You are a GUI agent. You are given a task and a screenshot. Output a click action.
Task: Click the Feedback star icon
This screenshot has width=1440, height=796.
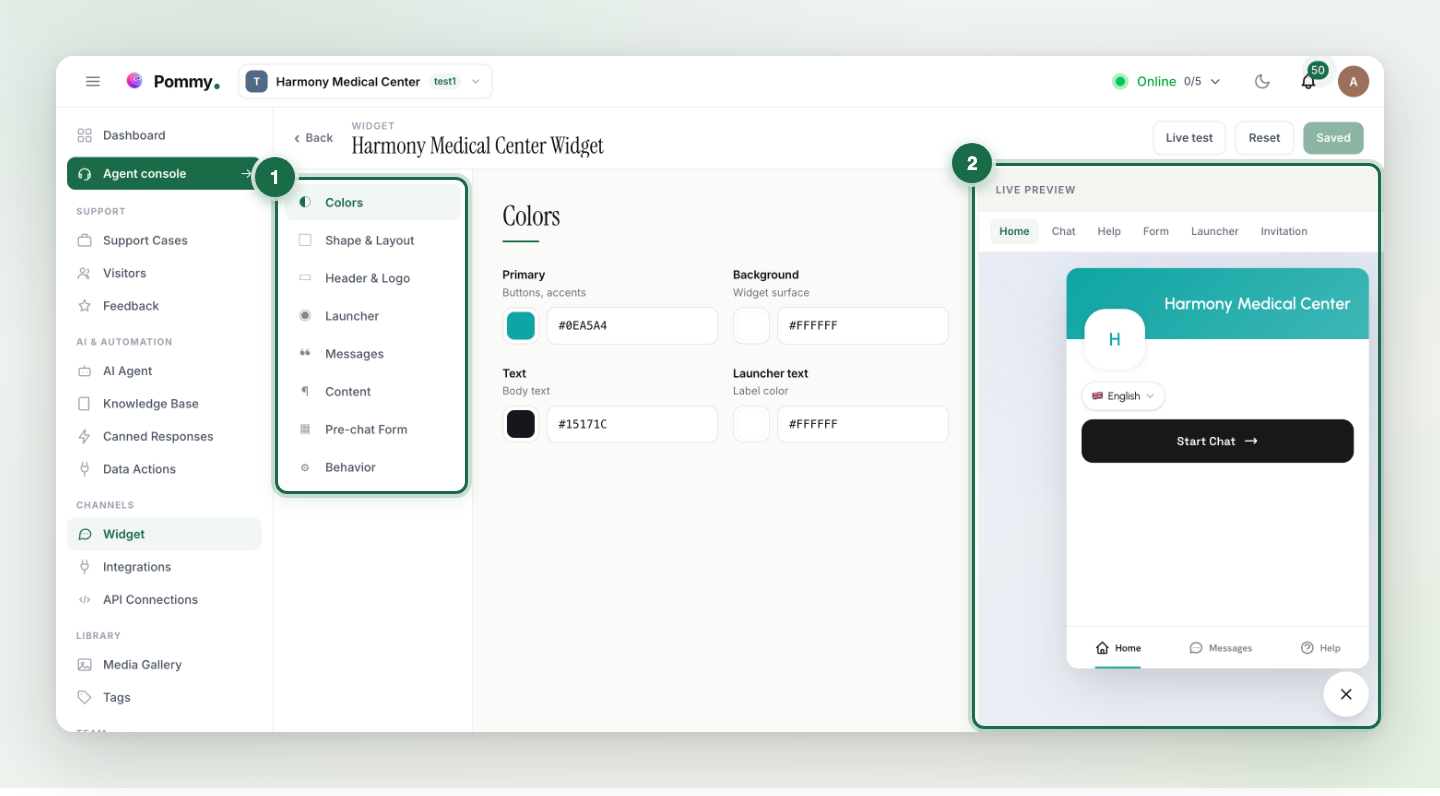point(84,306)
